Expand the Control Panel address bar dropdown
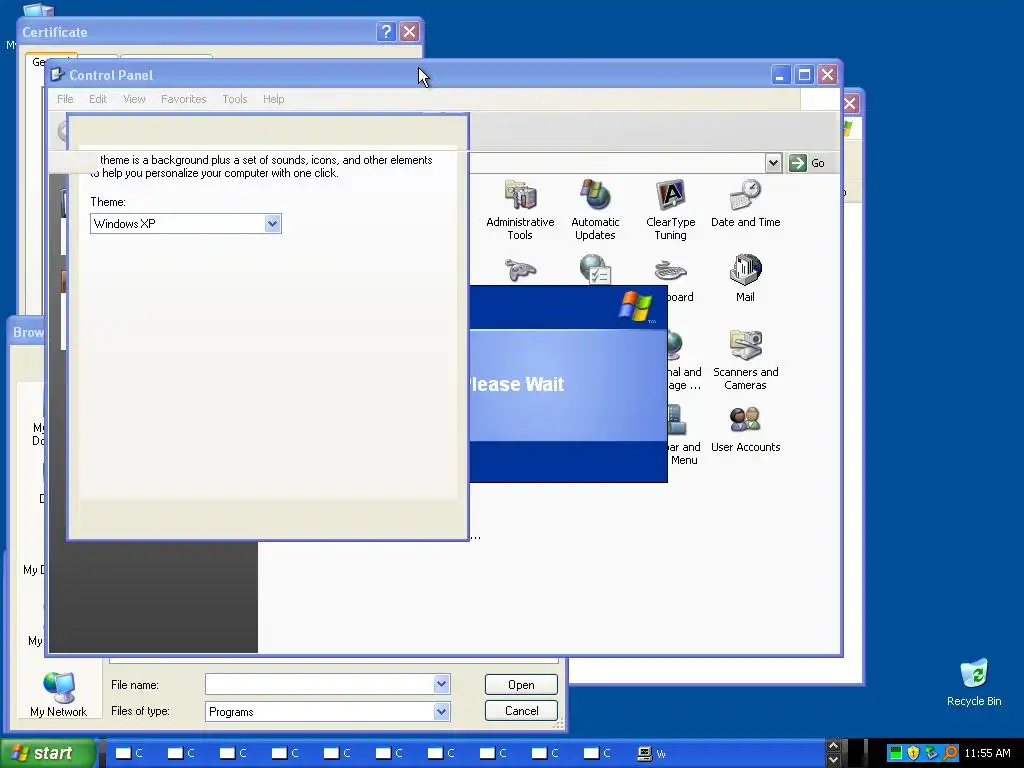The height and width of the screenshot is (768, 1024). (773, 163)
